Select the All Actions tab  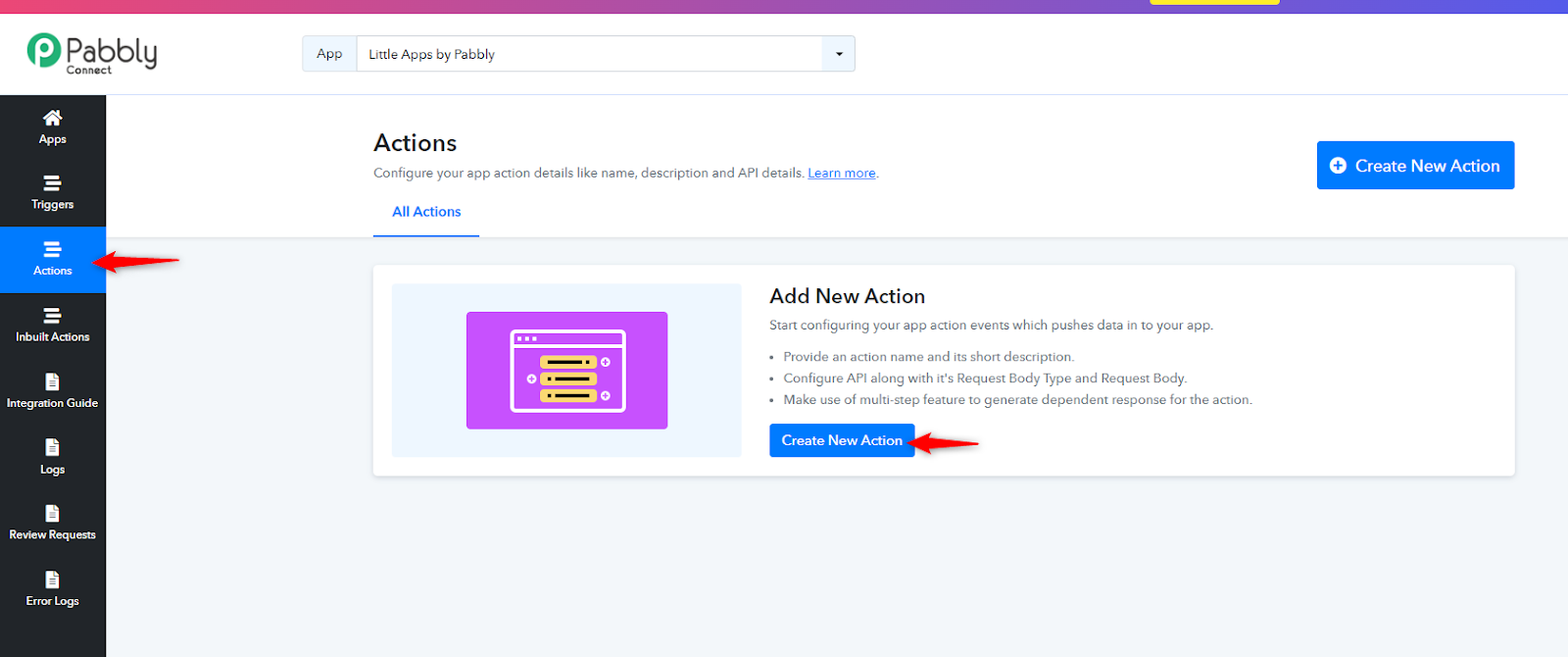coord(426,212)
